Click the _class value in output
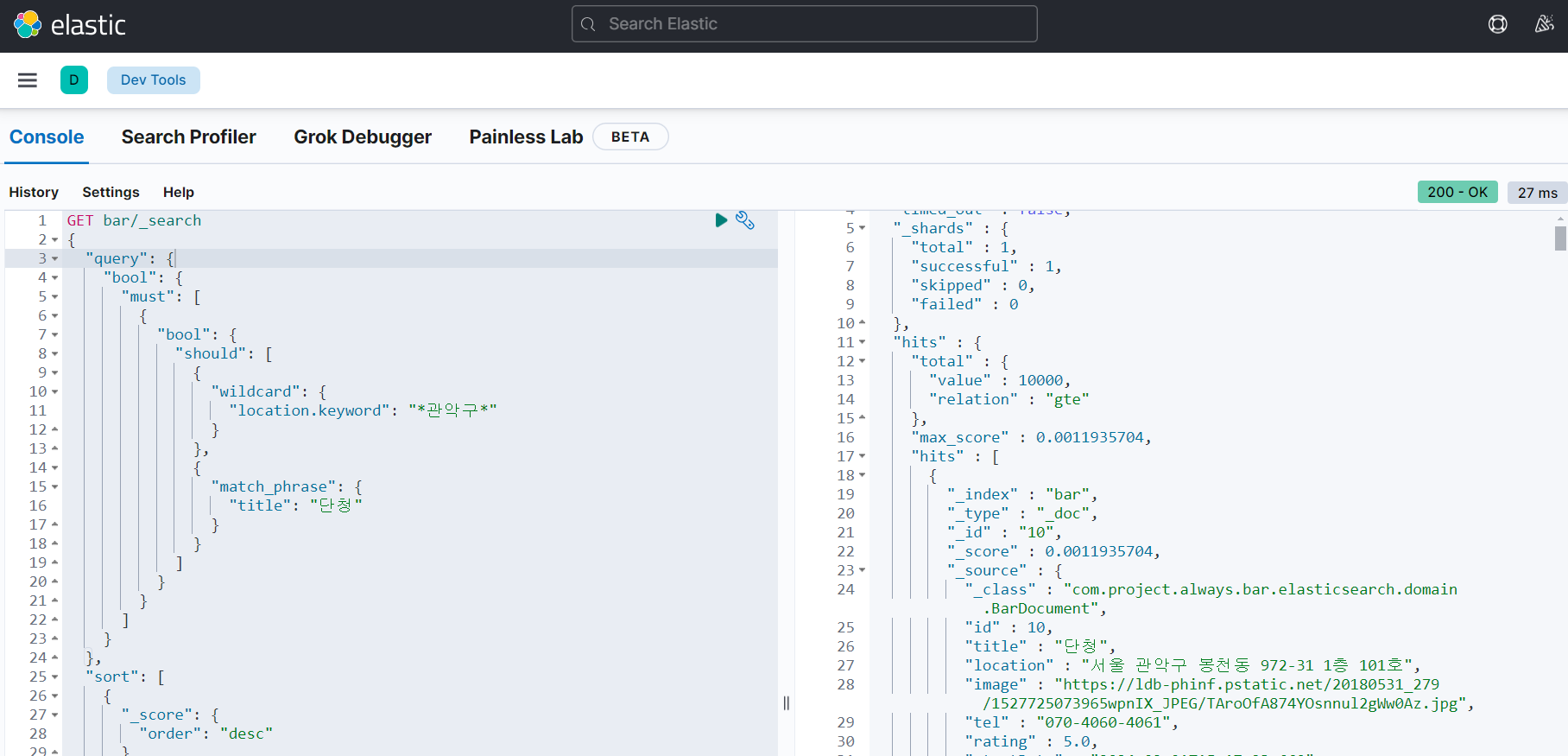This screenshot has width=1568, height=756. 1220,599
